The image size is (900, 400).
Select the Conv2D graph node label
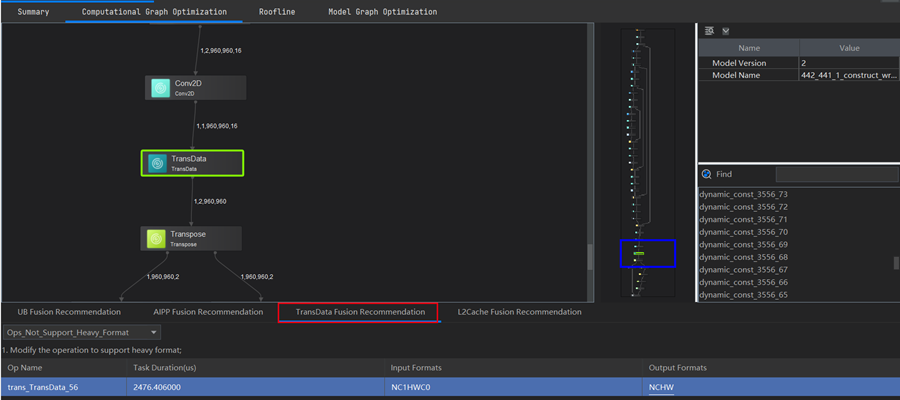click(188, 83)
